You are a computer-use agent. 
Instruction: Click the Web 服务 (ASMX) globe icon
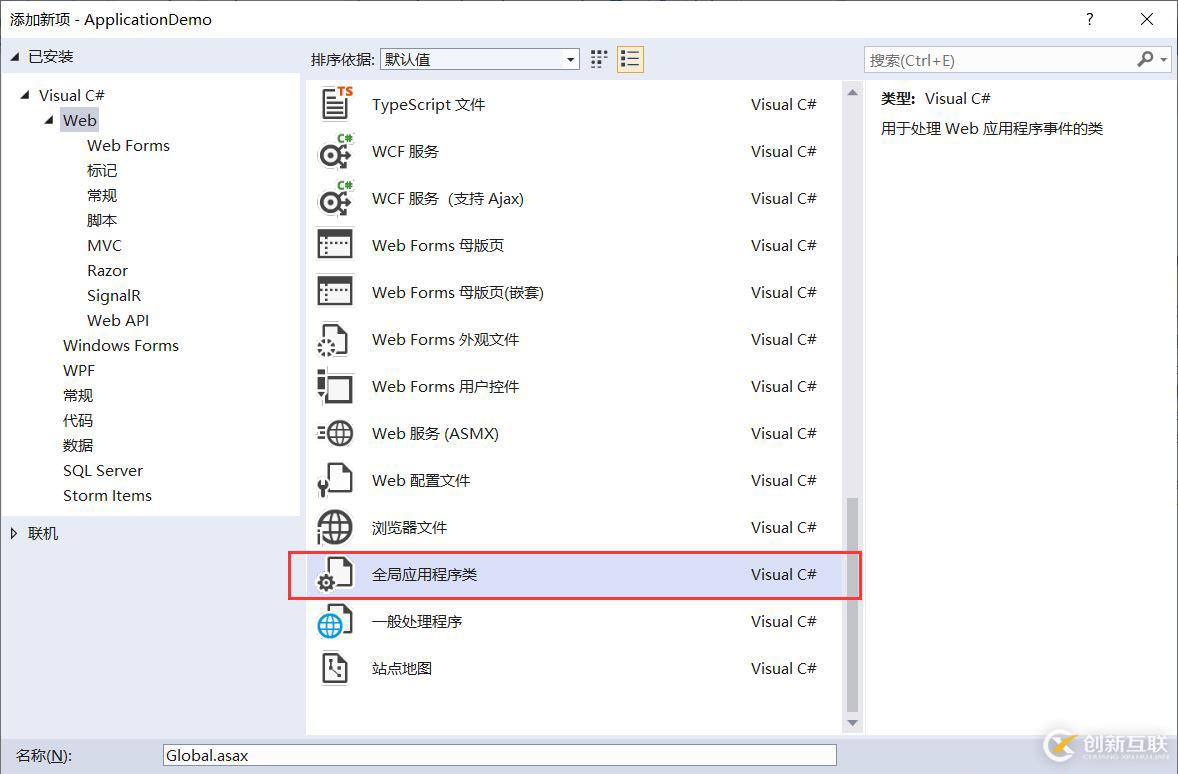click(334, 433)
